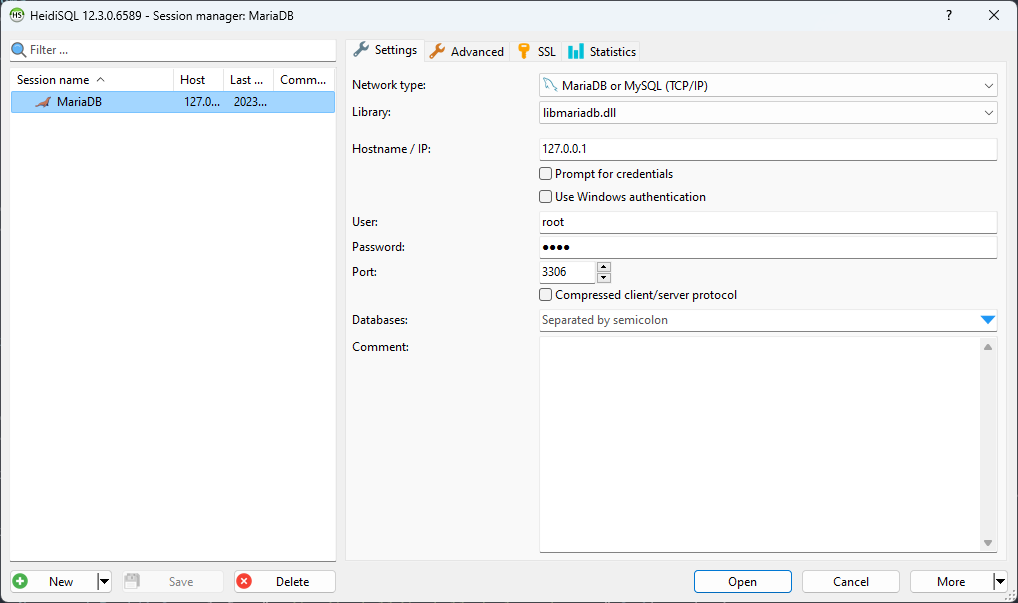
Task: Open the Library dropdown
Action: click(x=988, y=113)
